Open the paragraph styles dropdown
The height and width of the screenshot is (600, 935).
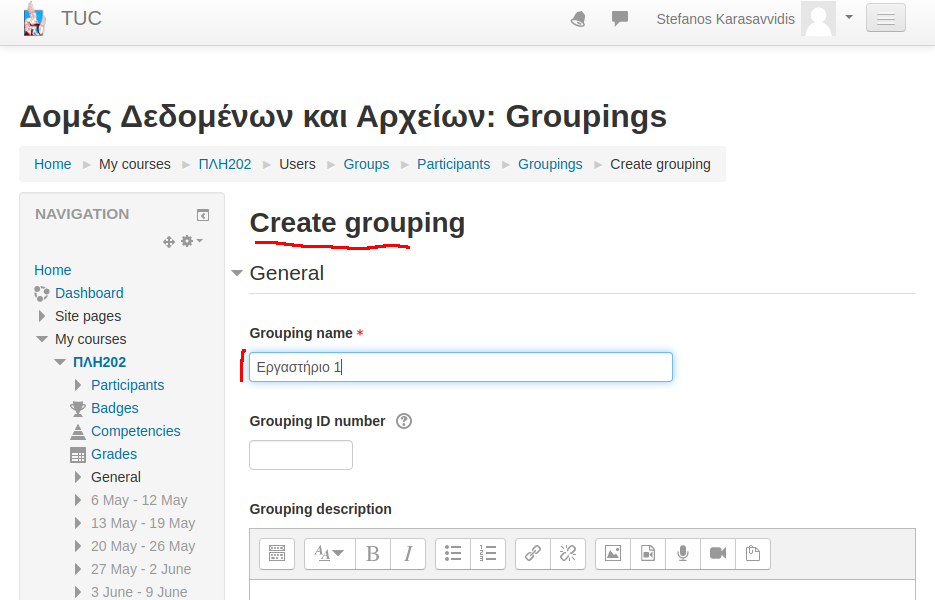click(x=329, y=554)
